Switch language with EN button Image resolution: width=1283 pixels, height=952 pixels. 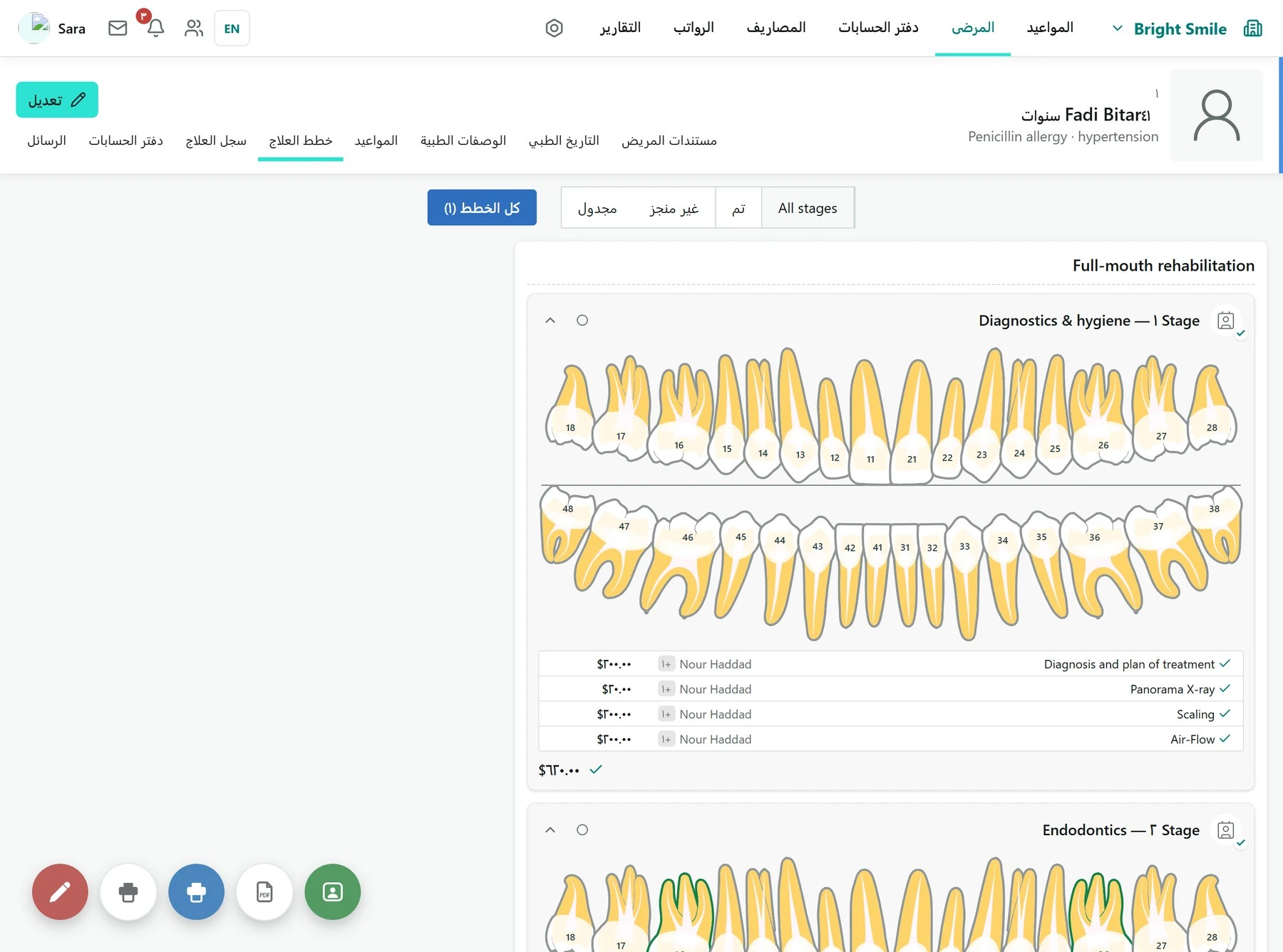[x=232, y=29]
